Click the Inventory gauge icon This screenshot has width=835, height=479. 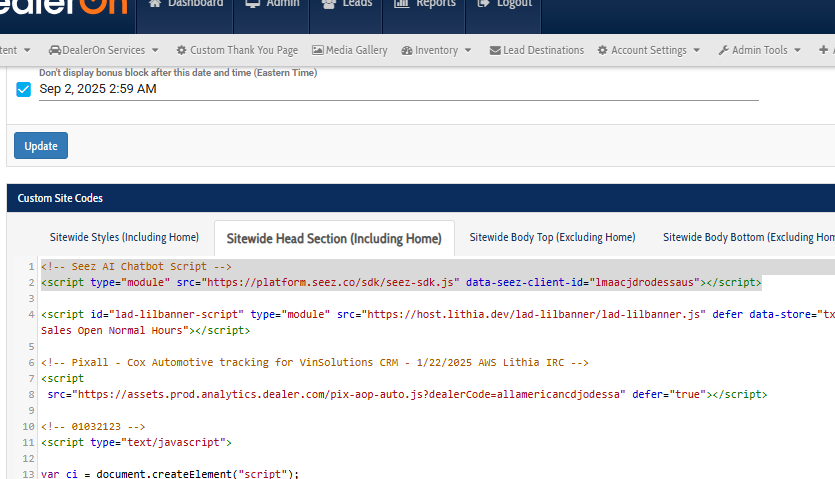point(407,51)
